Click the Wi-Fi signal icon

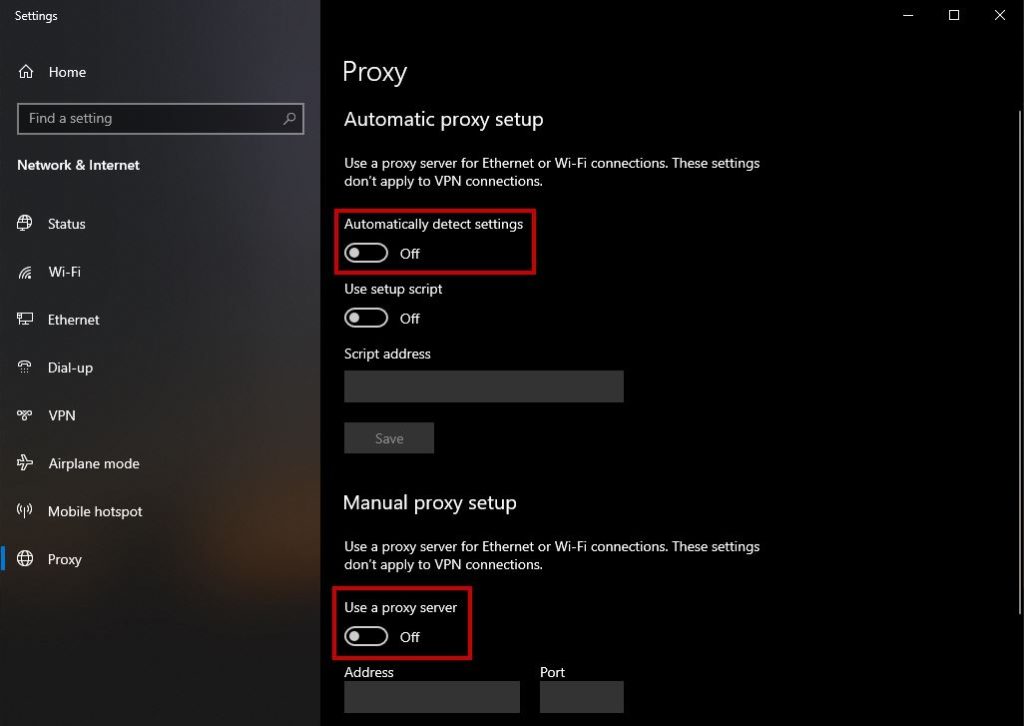[x=25, y=272]
